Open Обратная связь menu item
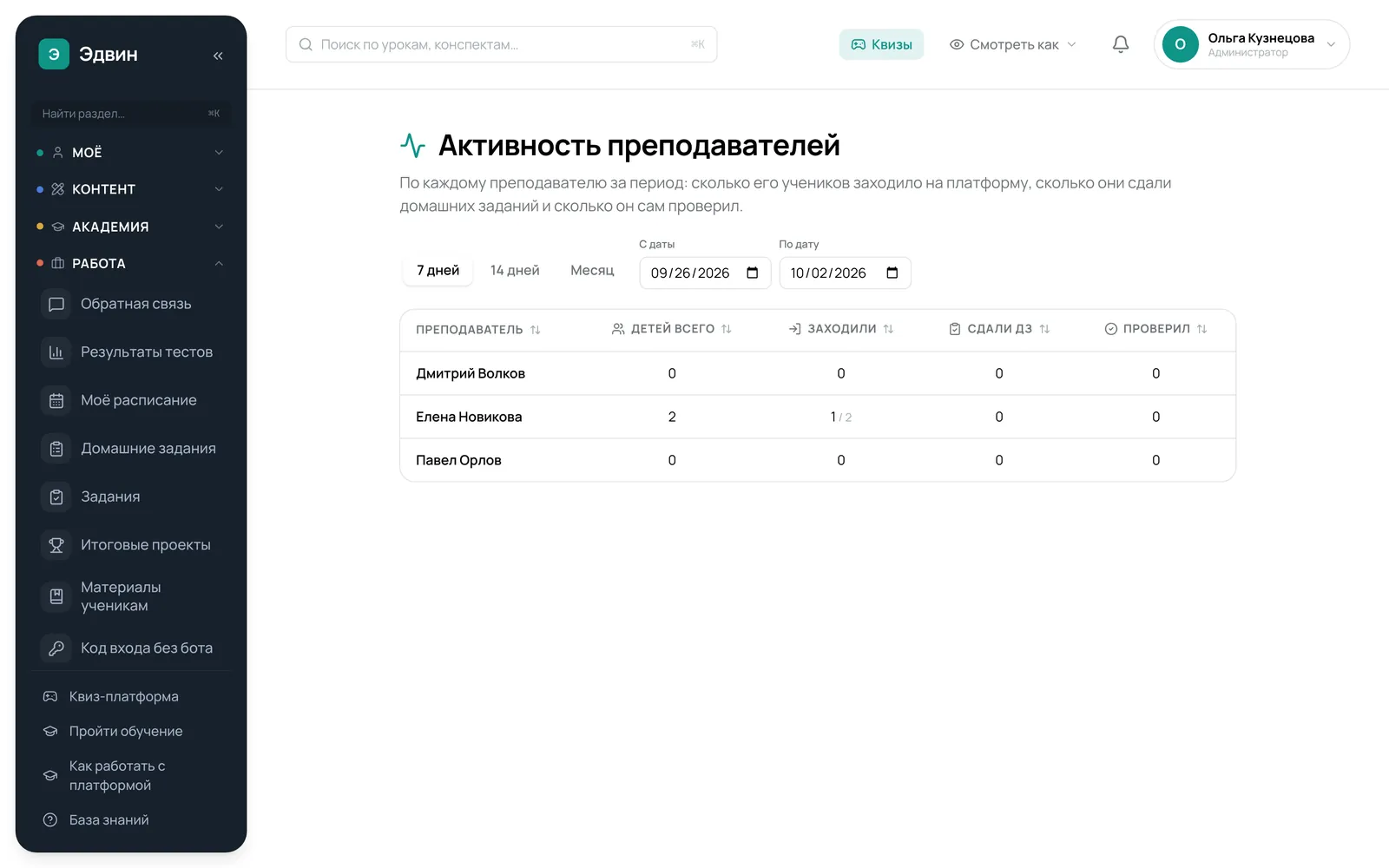 [130, 305]
